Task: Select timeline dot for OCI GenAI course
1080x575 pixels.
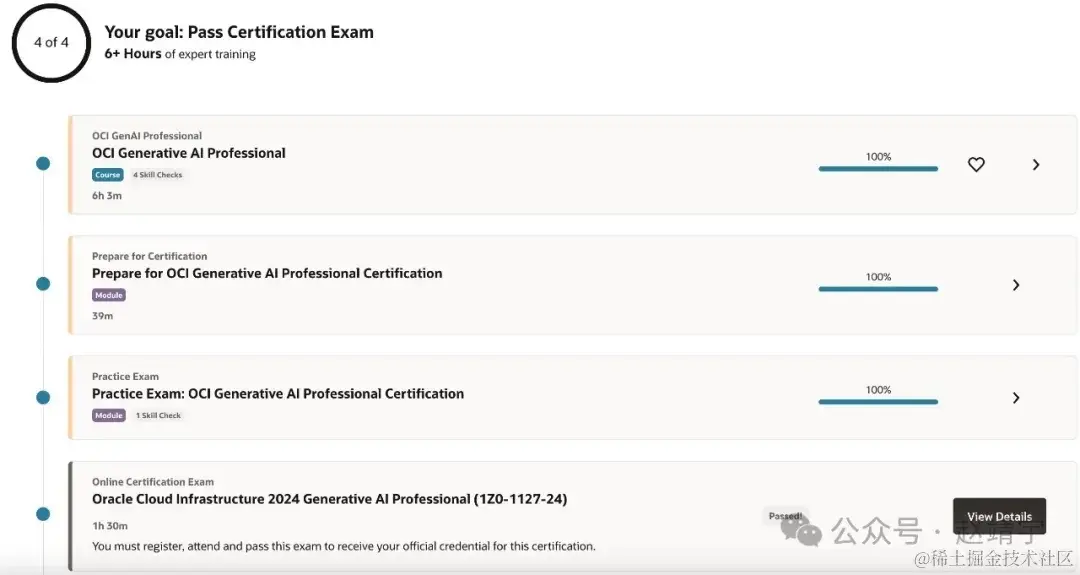Action: click(x=43, y=163)
